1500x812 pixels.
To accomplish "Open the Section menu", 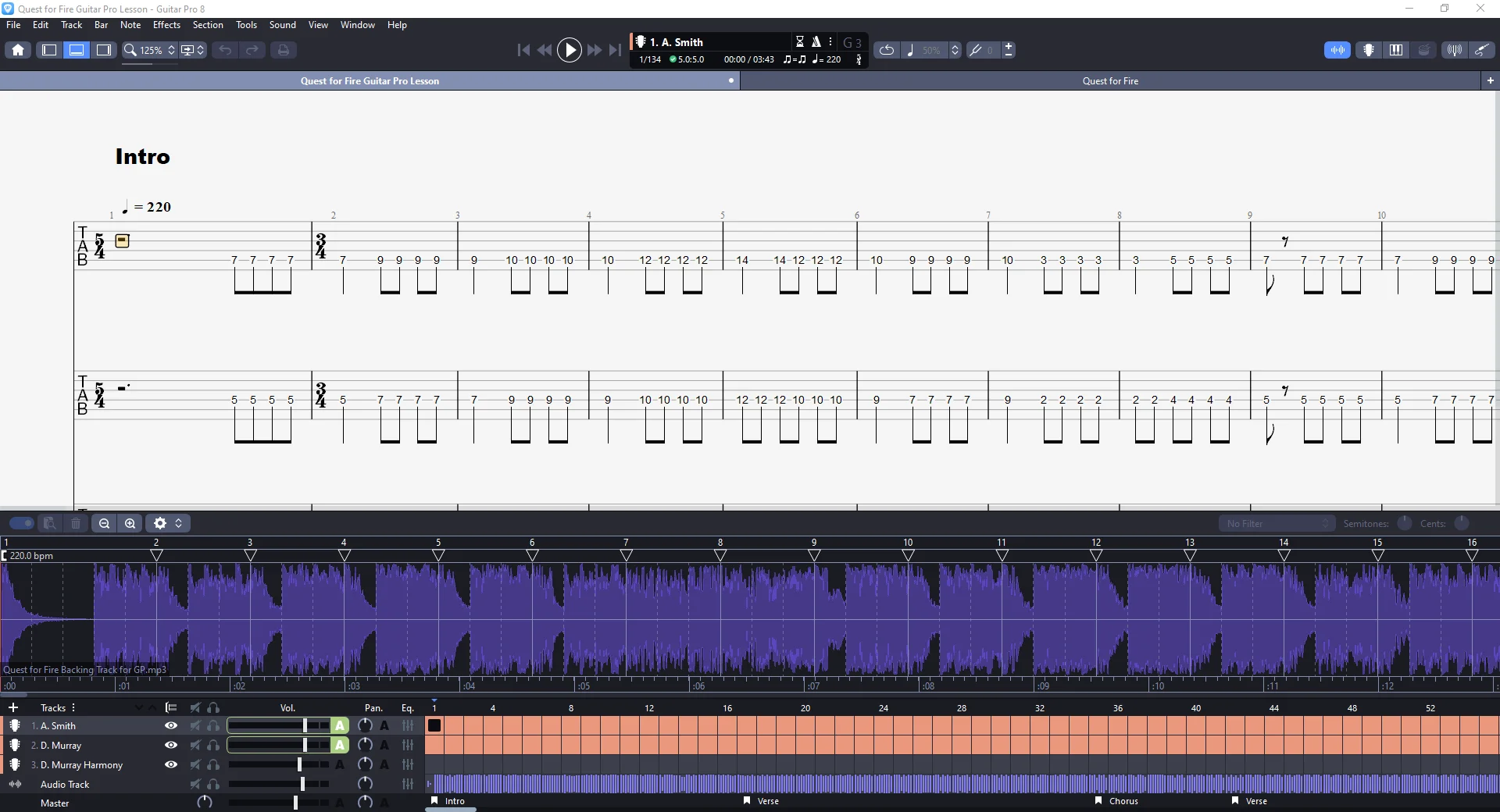I will tap(208, 25).
